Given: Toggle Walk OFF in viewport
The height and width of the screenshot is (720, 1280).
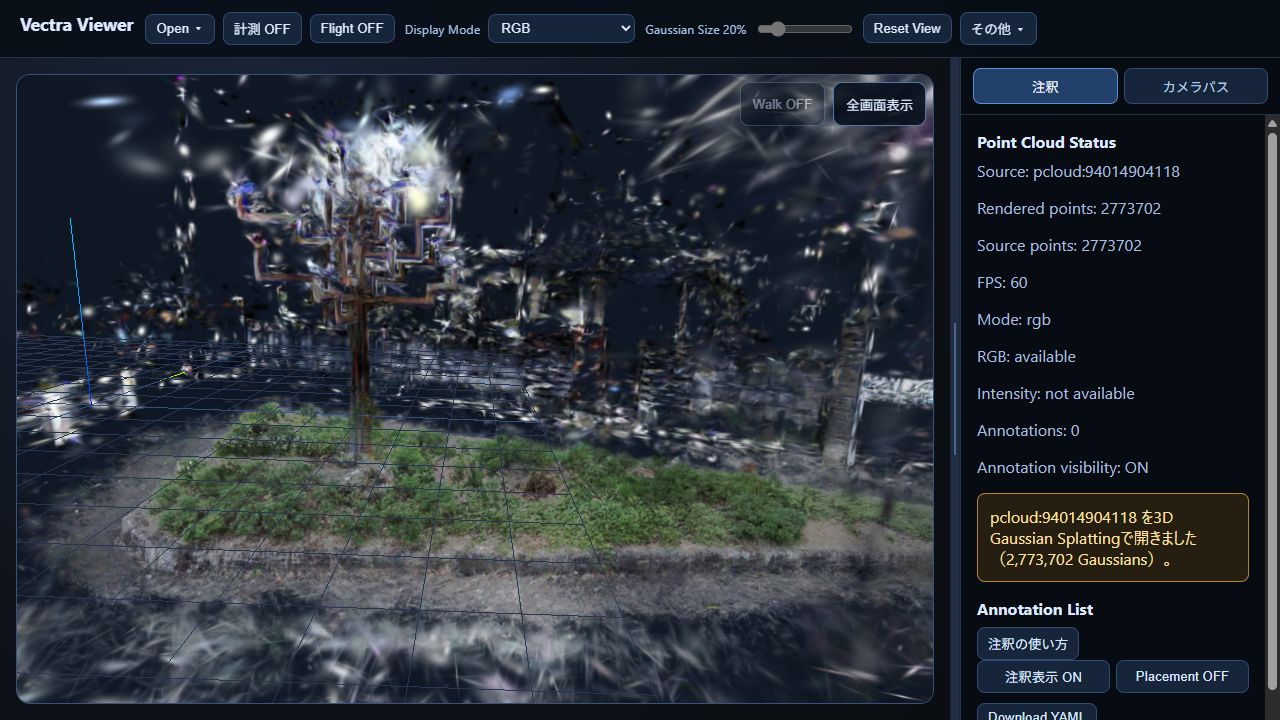Looking at the screenshot, I should pos(782,104).
